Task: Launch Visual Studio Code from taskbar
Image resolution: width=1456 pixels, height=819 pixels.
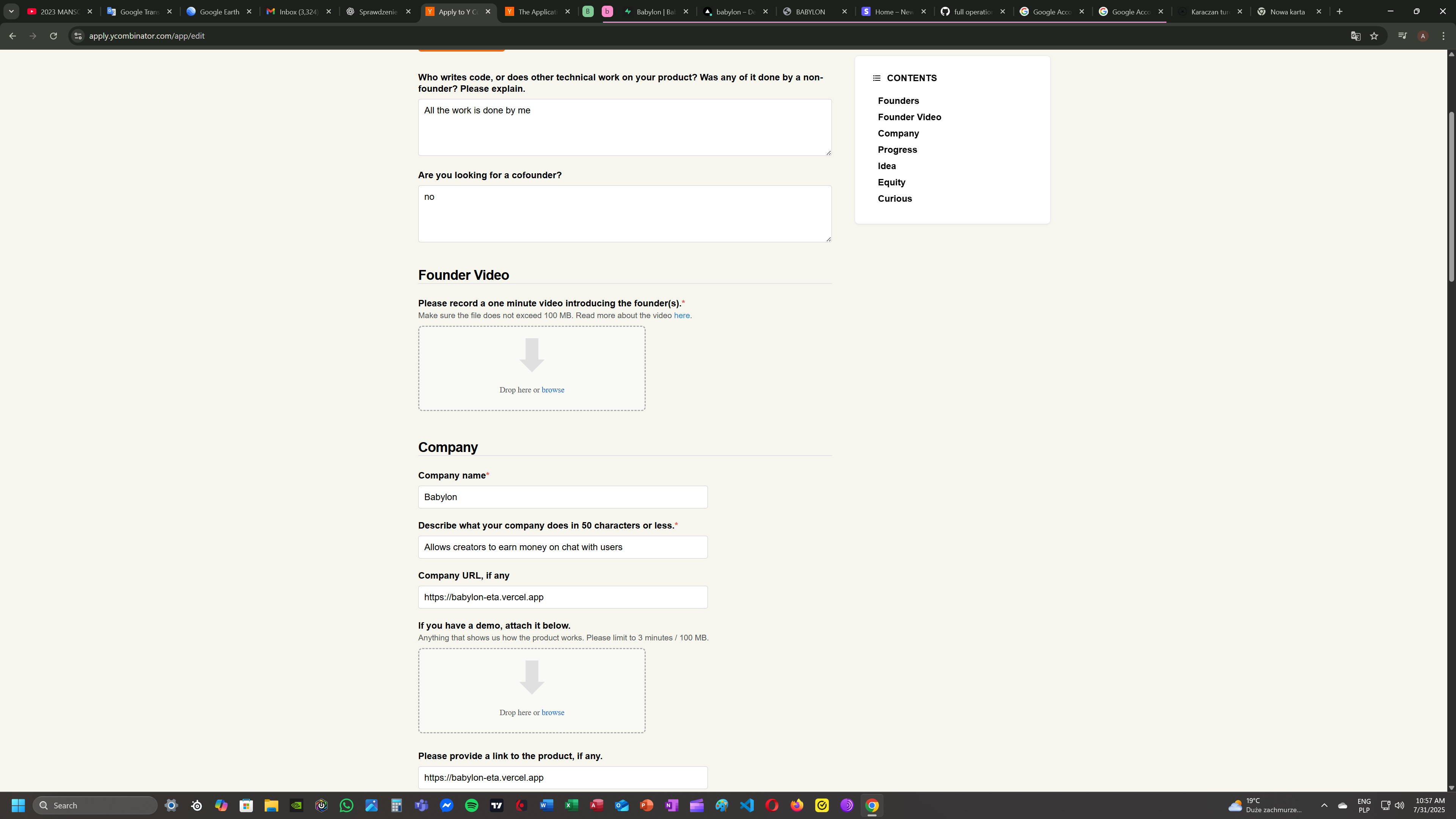Action: click(x=747, y=805)
